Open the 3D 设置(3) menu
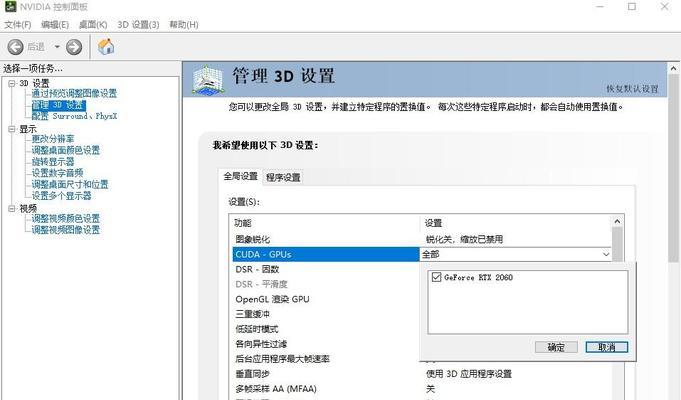Screen dimensions: 681x400 (138, 24)
